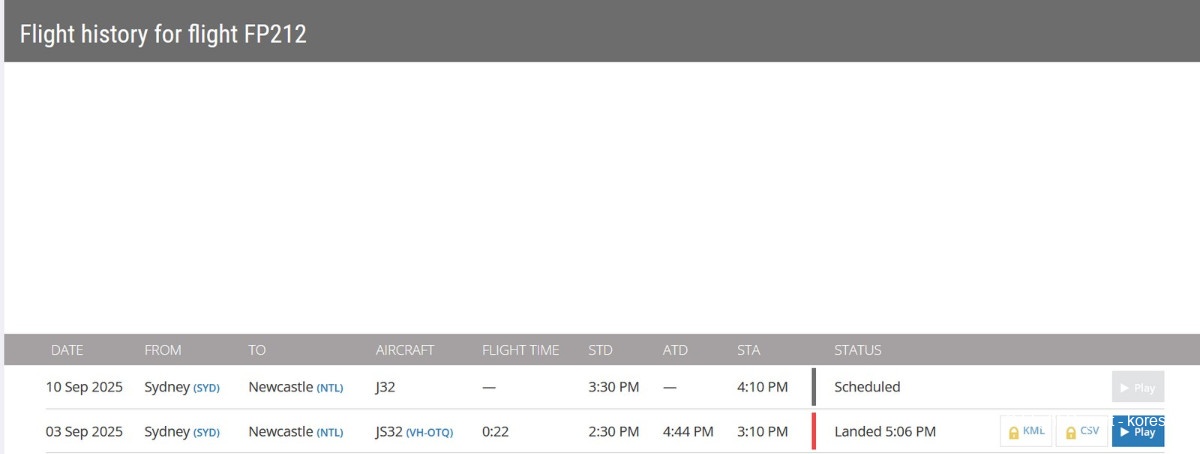Click the AIRCRAFT column header

(x=405, y=350)
